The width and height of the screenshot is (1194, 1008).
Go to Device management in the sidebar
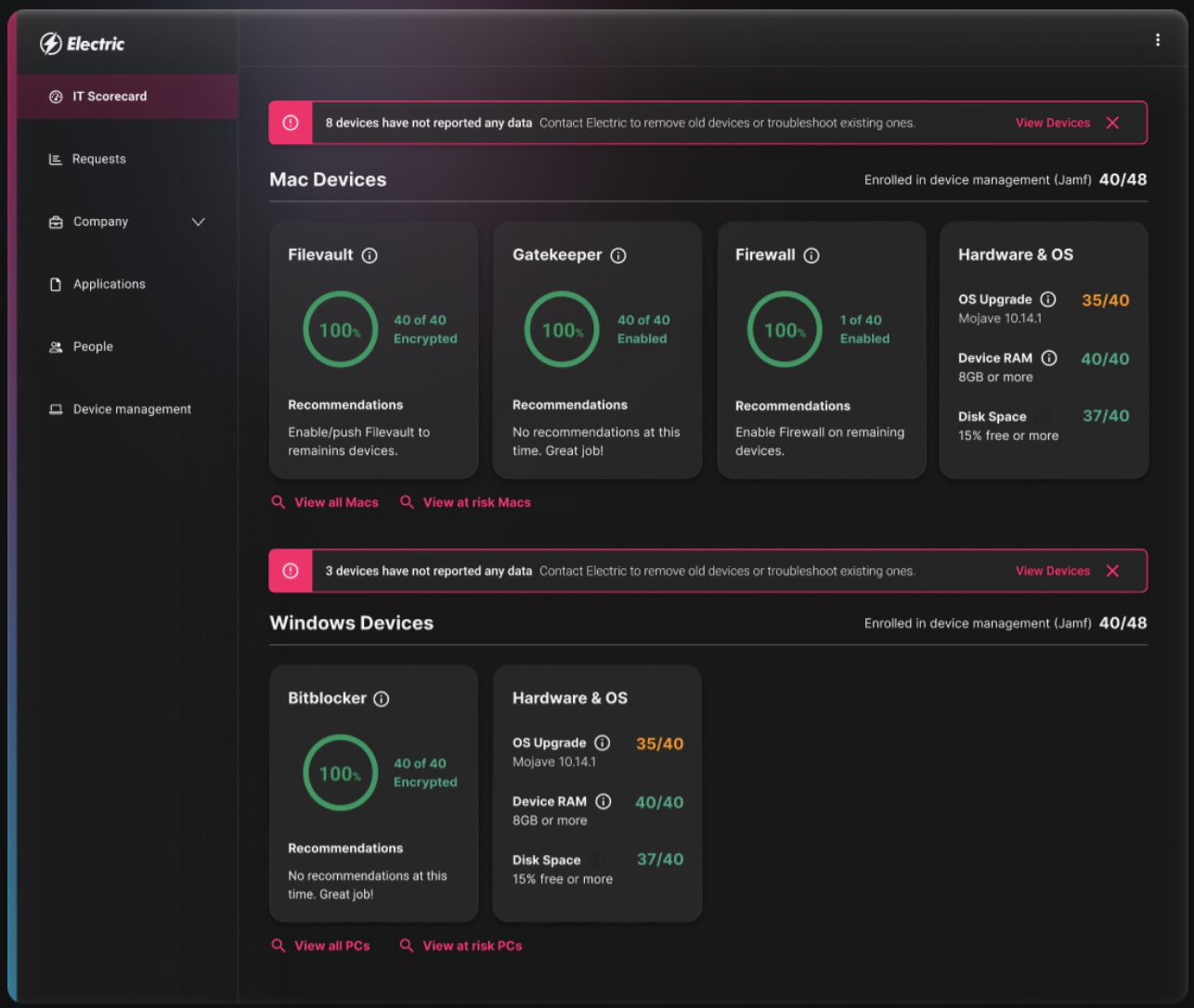[x=132, y=408]
